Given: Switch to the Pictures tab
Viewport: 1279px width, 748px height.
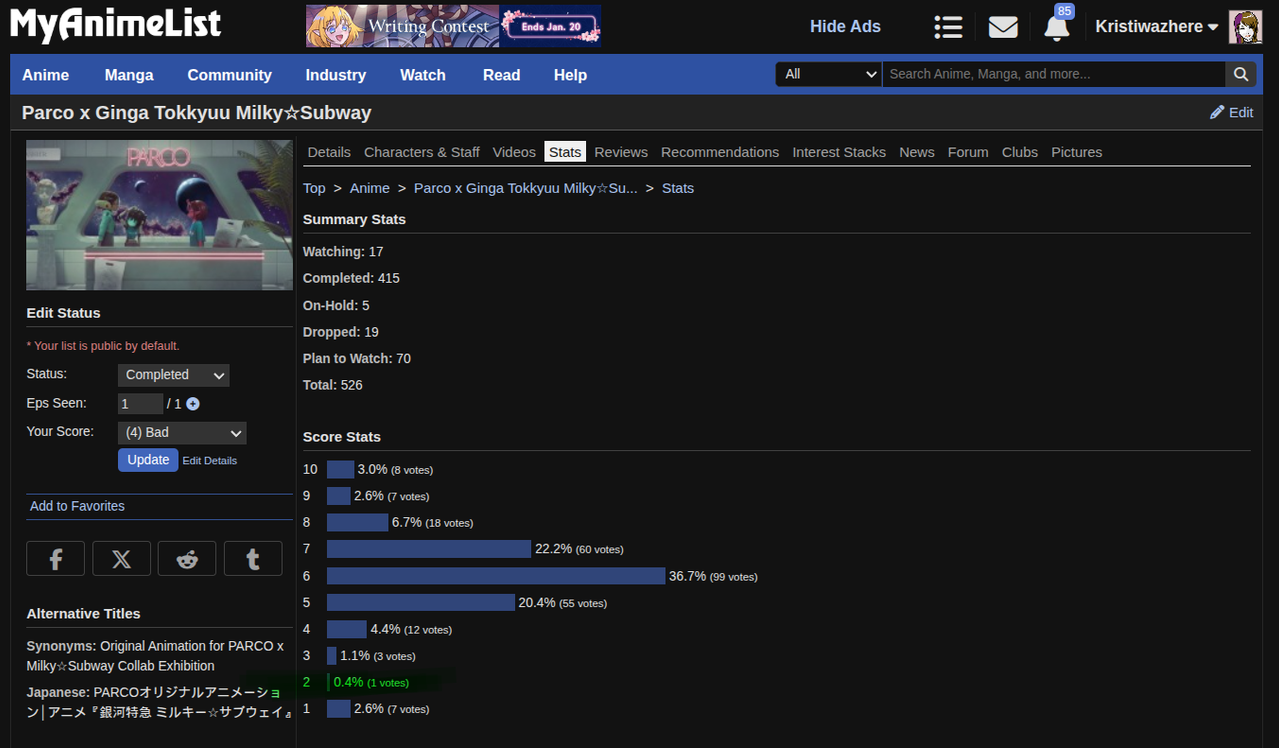Looking at the screenshot, I should (1077, 152).
